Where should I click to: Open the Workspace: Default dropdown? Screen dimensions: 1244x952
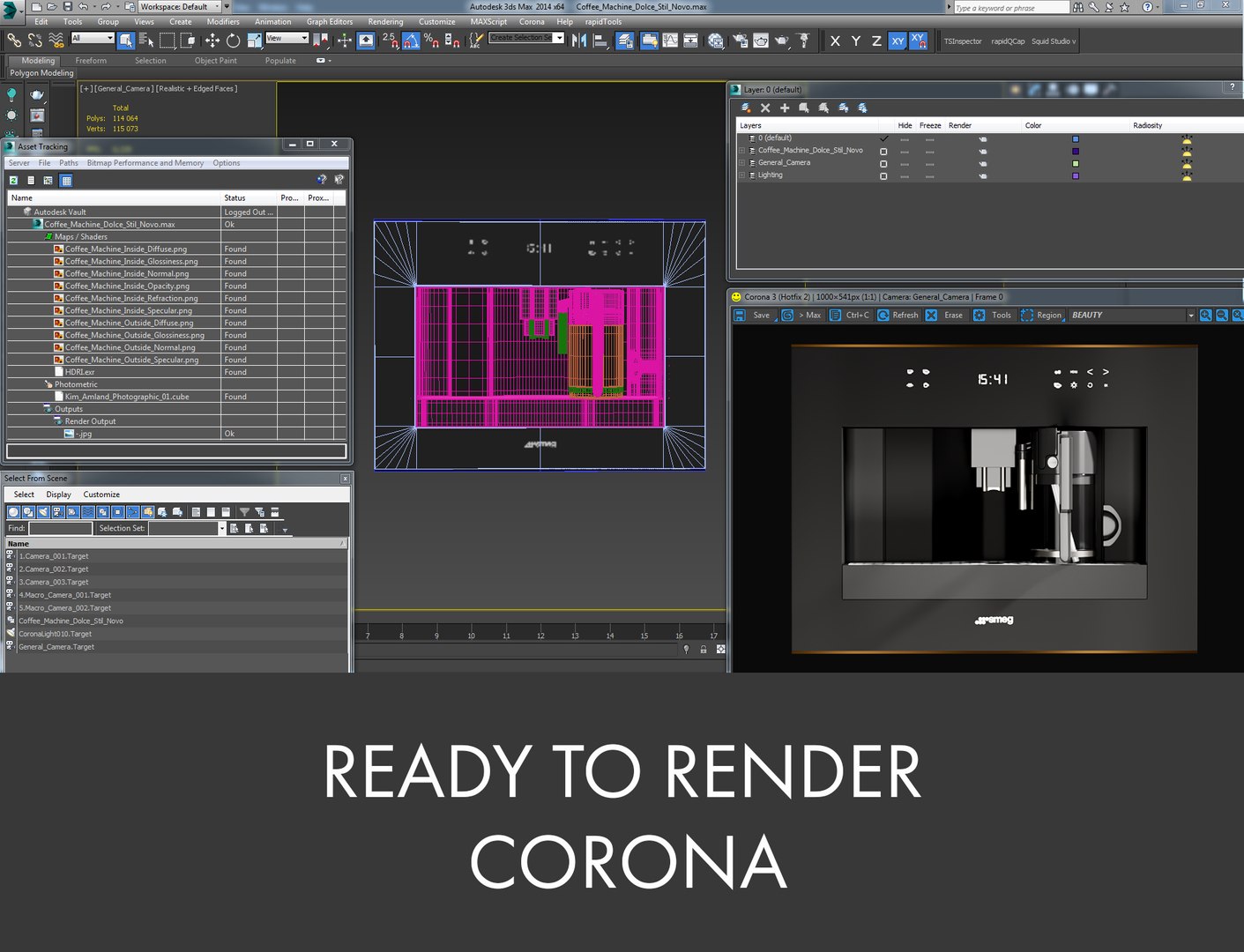tap(180, 6)
